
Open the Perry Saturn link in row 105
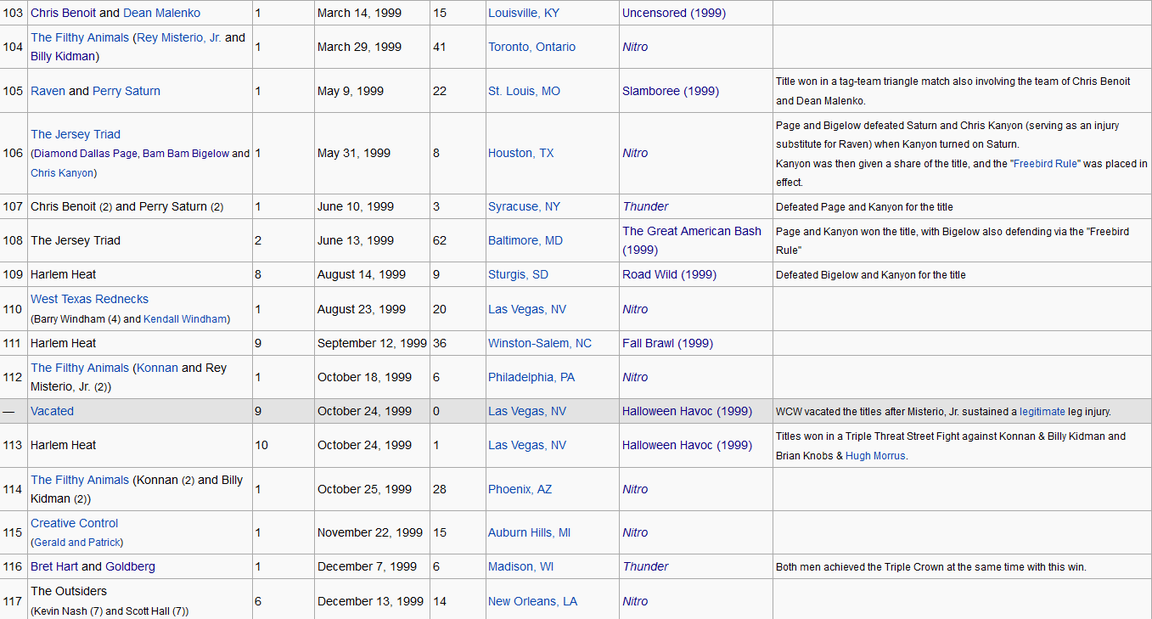pos(126,91)
